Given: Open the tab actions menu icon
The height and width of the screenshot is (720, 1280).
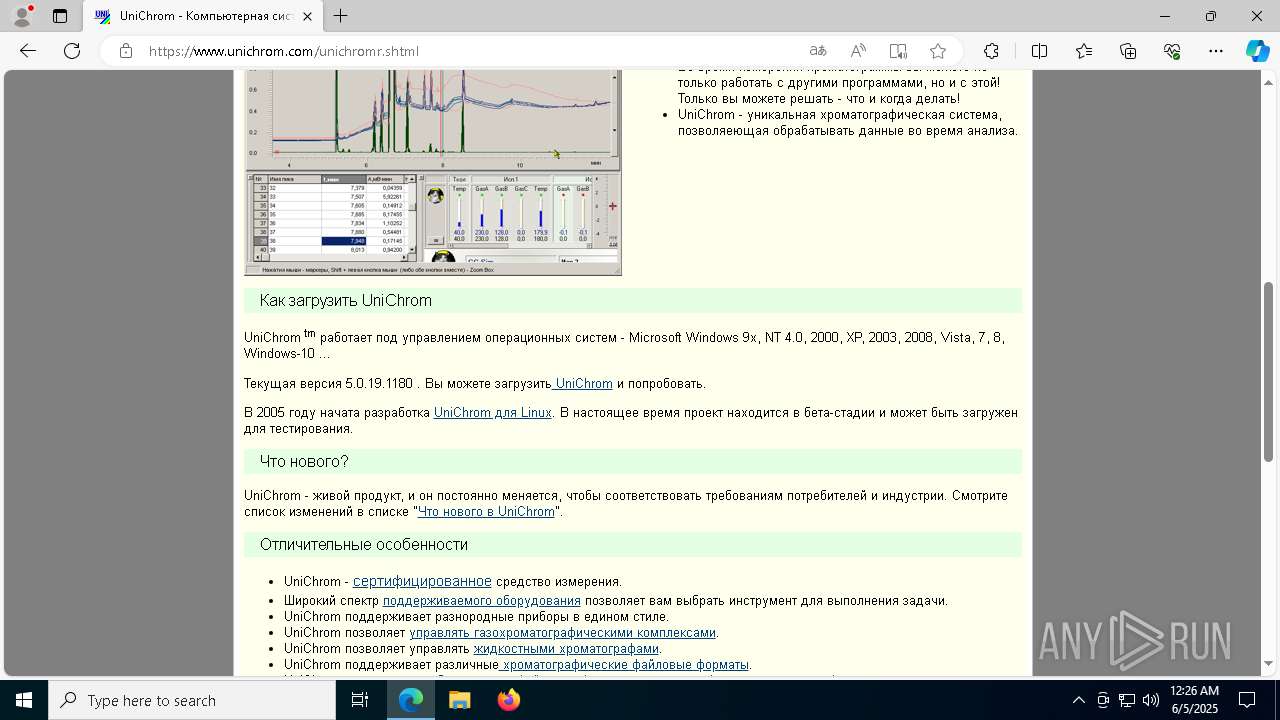Looking at the screenshot, I should (x=60, y=16).
